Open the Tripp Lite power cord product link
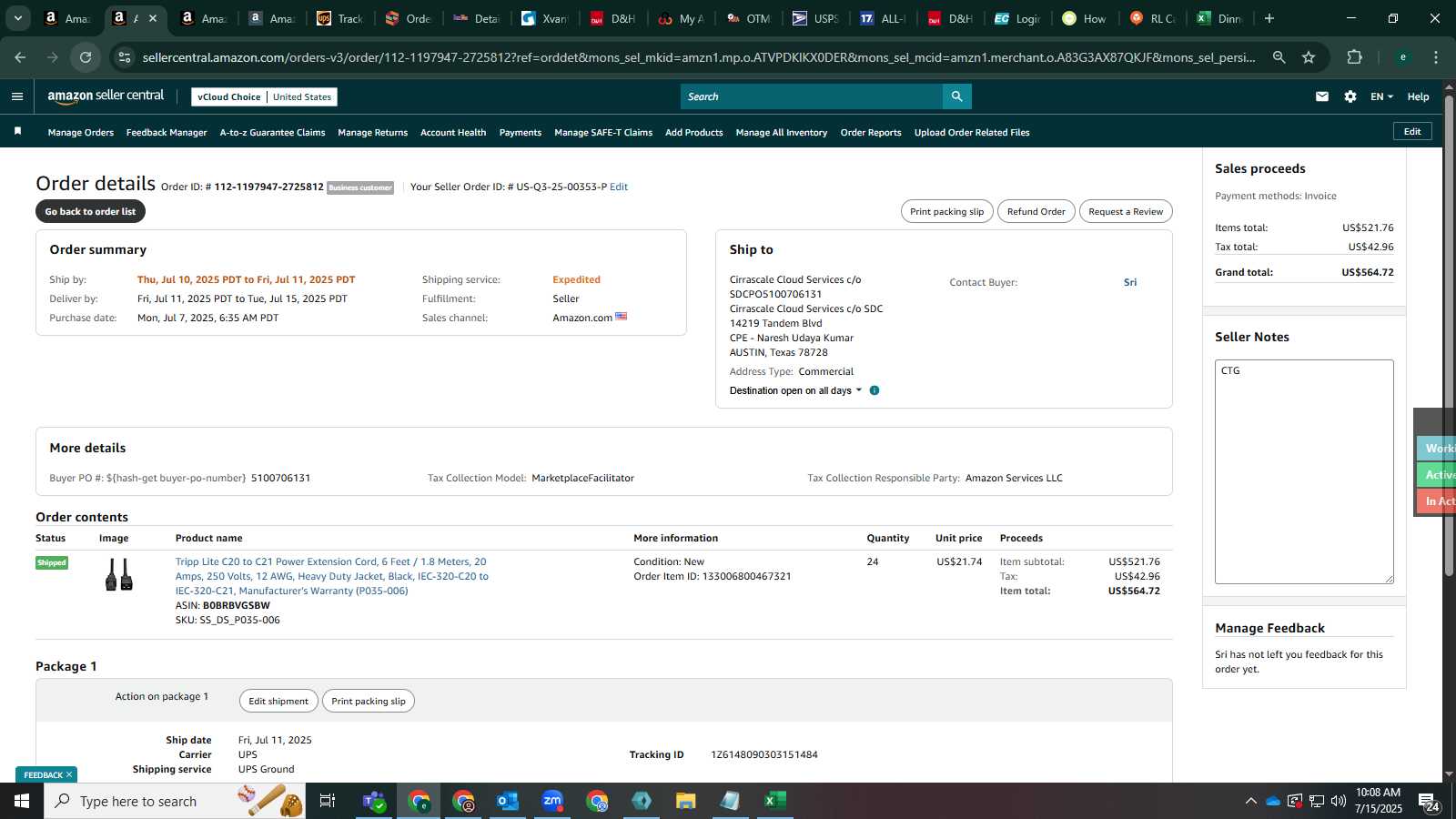The image size is (1456, 819). point(332,576)
